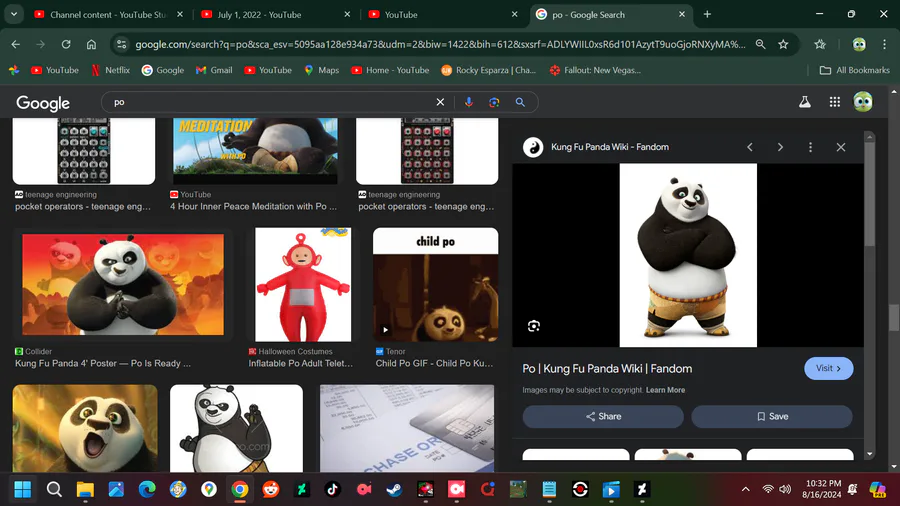Viewport: 900px width, 506px height.
Task: Open the zoom magnifier in address bar
Action: [x=761, y=44]
